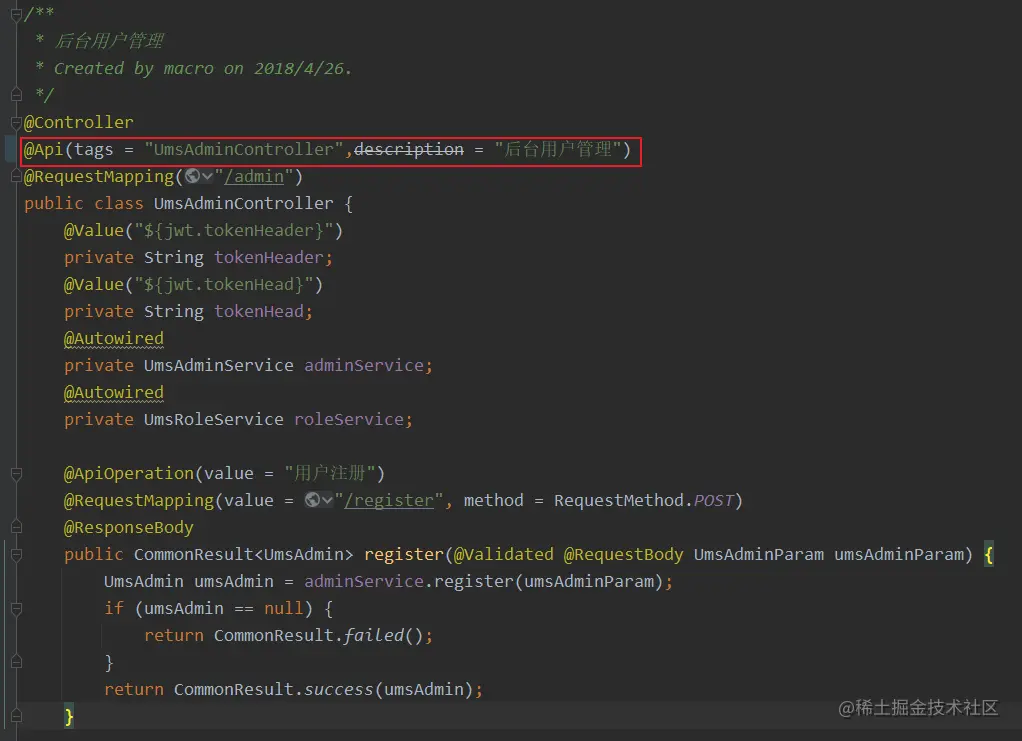Click the @ApiOperation annotation

(x=129, y=473)
